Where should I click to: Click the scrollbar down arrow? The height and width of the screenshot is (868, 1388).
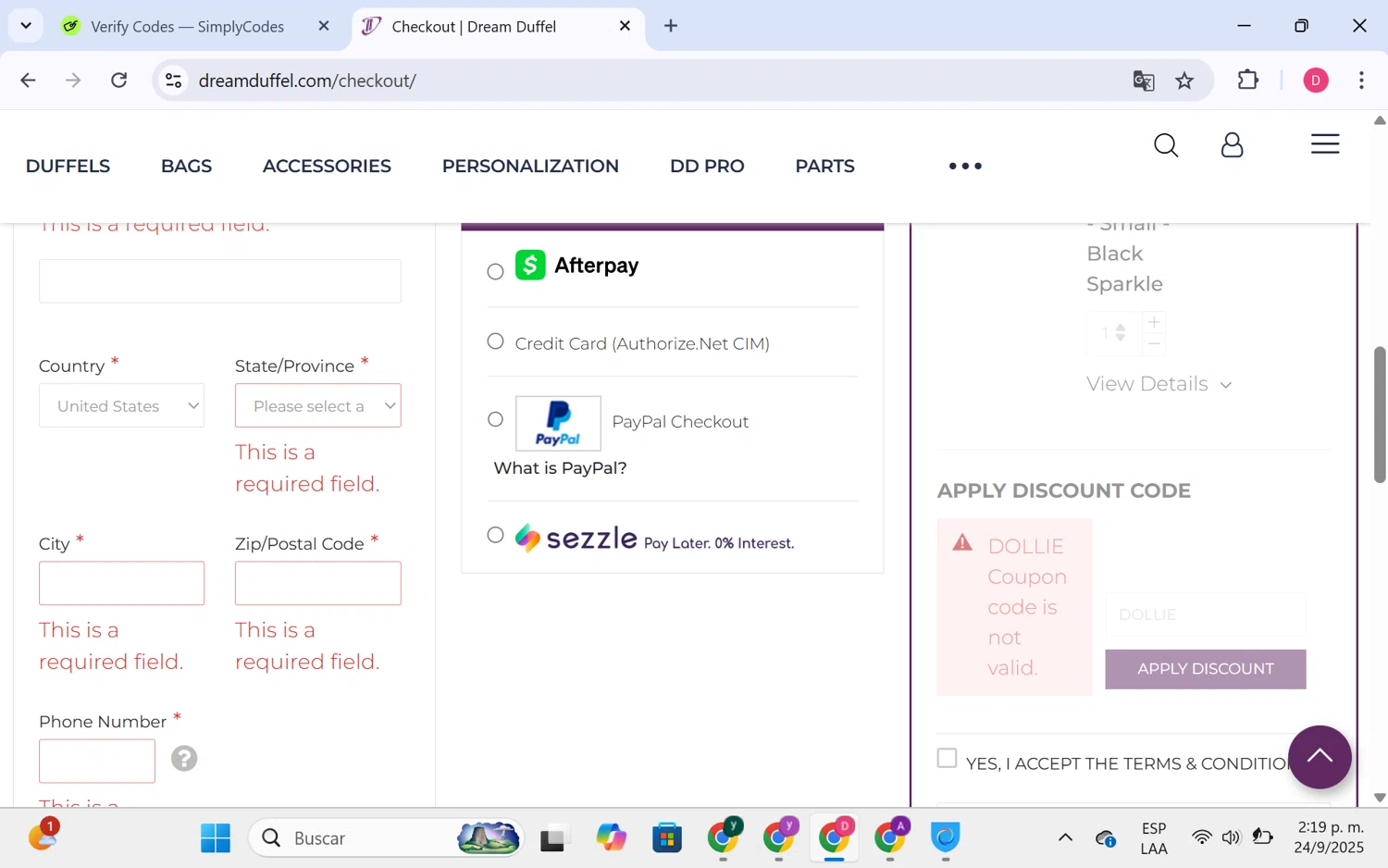pyautogui.click(x=1380, y=798)
